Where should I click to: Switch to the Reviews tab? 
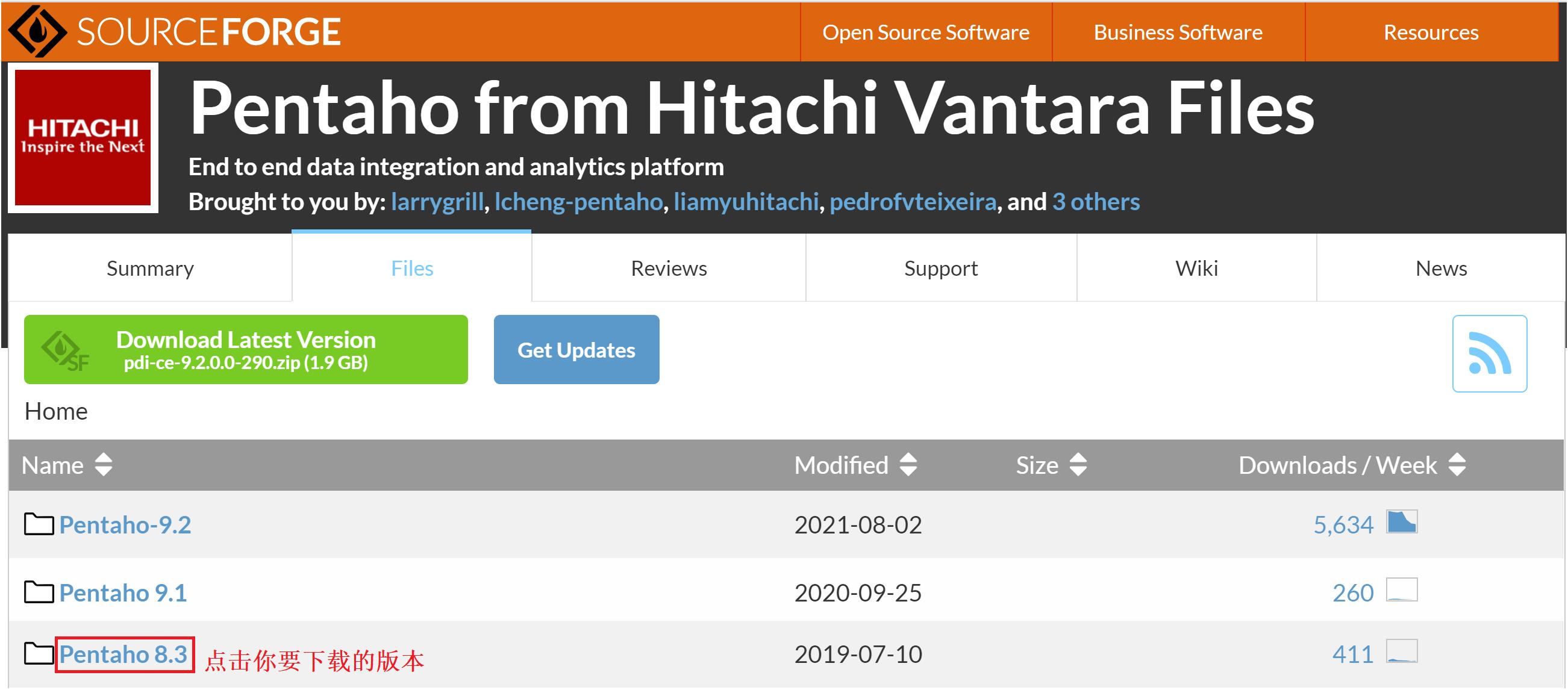pyautogui.click(x=669, y=268)
